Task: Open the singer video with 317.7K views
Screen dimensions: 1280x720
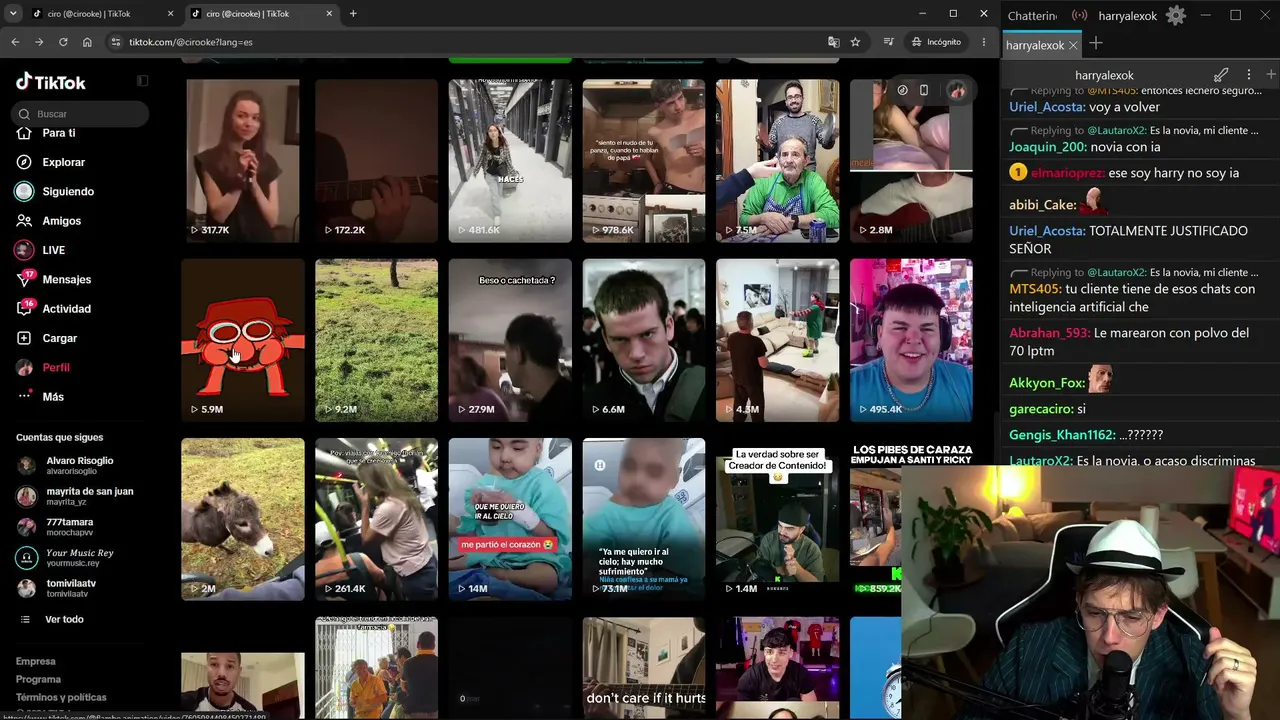Action: 243,161
